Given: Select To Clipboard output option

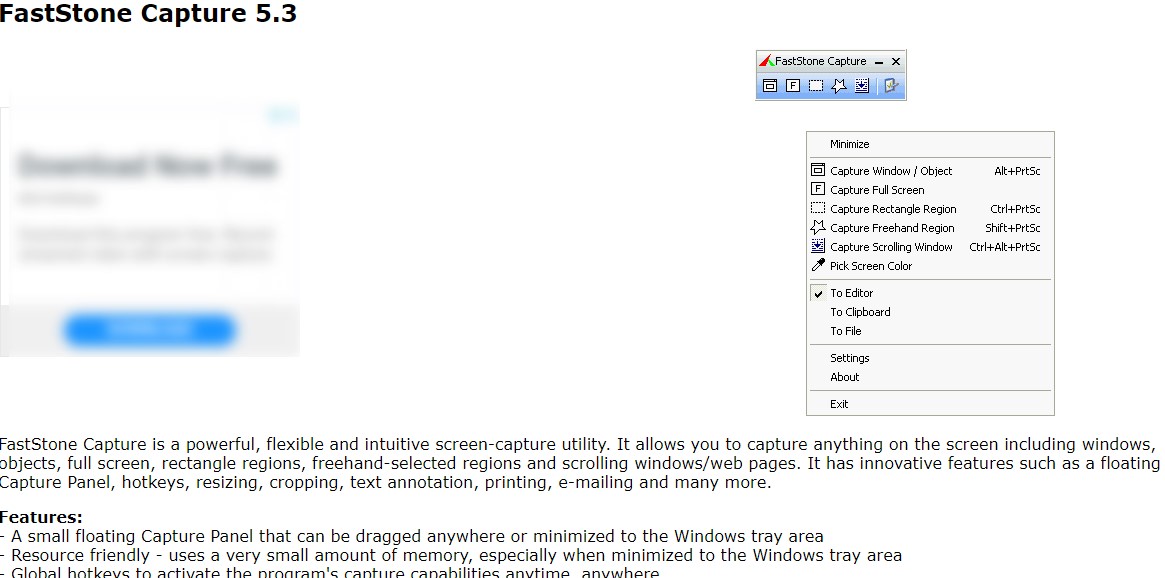Looking at the screenshot, I should point(930,312).
